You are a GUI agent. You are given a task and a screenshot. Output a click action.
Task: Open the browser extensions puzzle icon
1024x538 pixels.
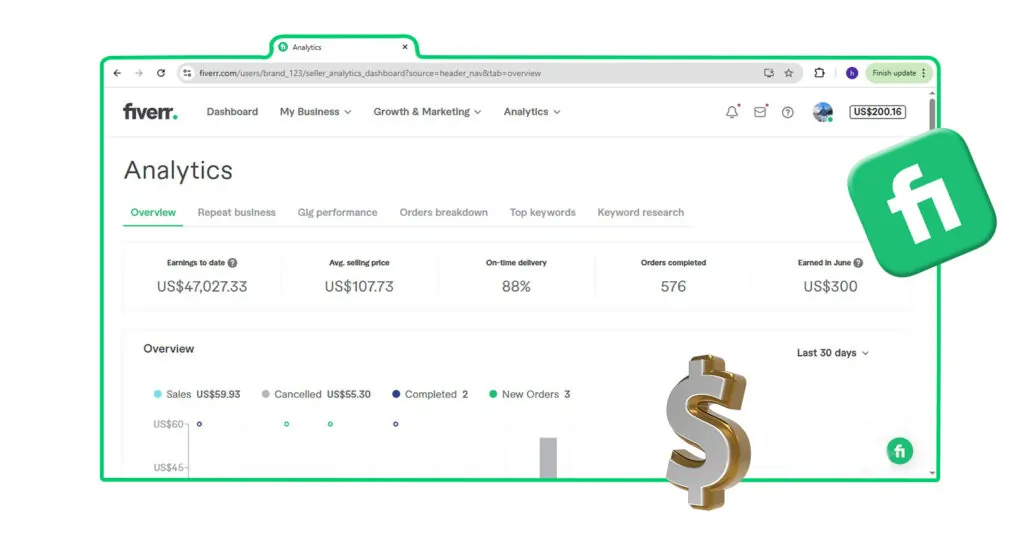point(820,73)
